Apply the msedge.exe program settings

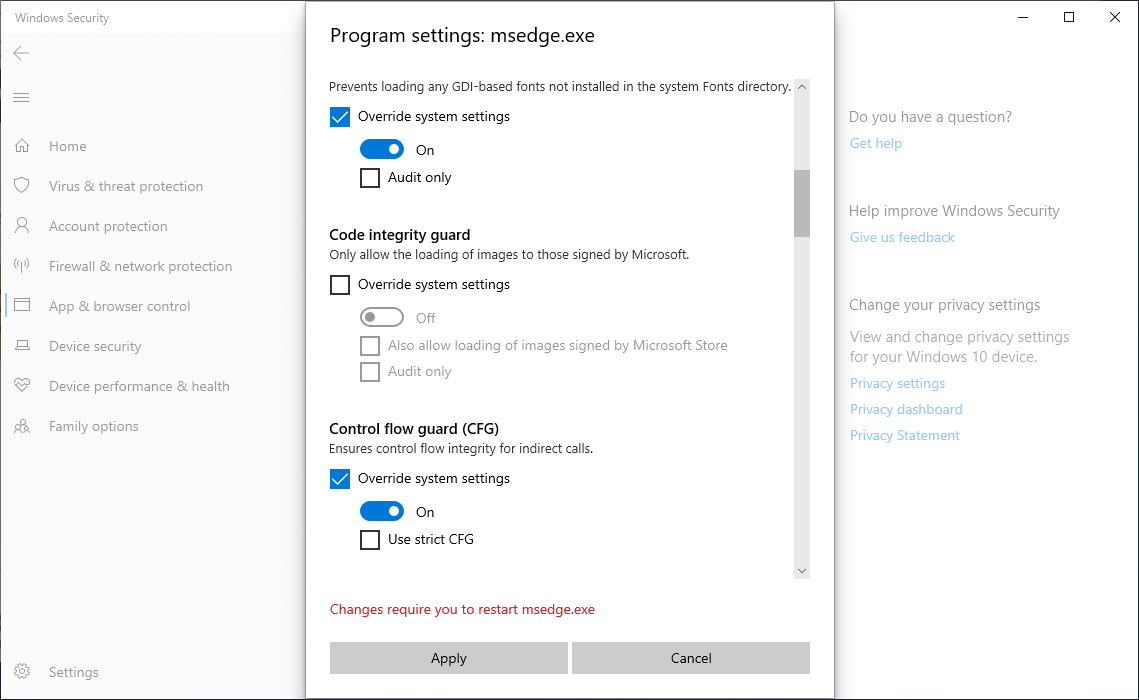tap(449, 658)
